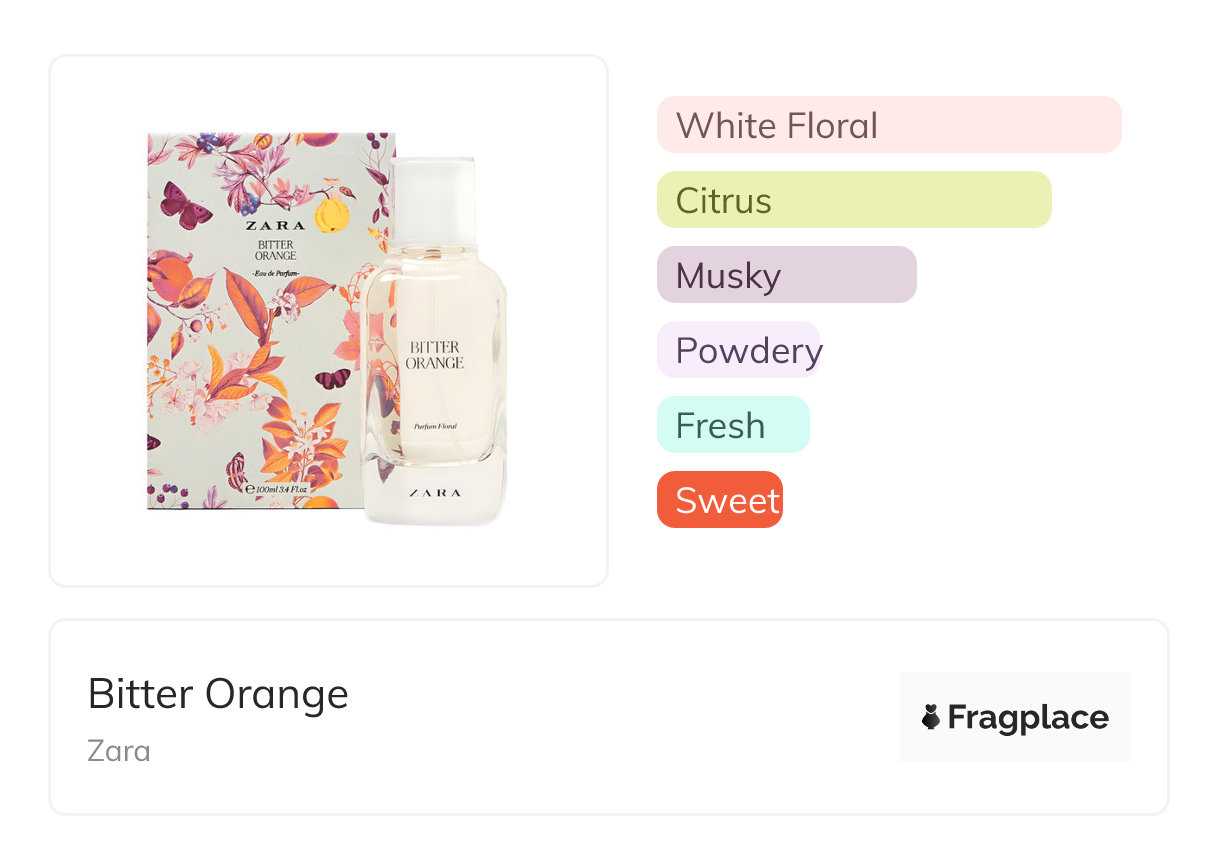Select the Citrus accord bar
The height and width of the screenshot is (864, 1218).
(853, 200)
